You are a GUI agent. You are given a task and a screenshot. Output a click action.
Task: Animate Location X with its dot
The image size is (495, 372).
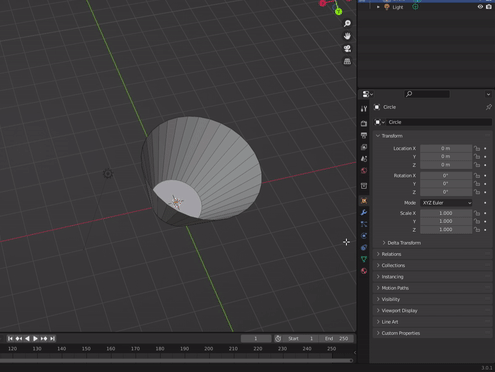[485, 148]
